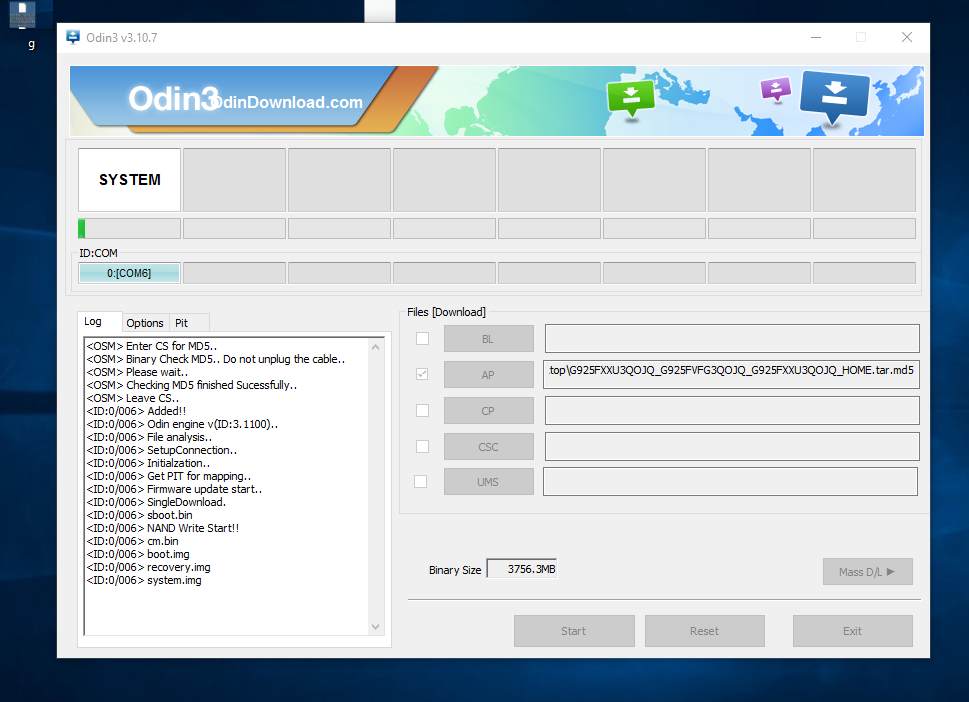Click log line "Firmware update start.."
969x702 pixels.
pos(174,489)
